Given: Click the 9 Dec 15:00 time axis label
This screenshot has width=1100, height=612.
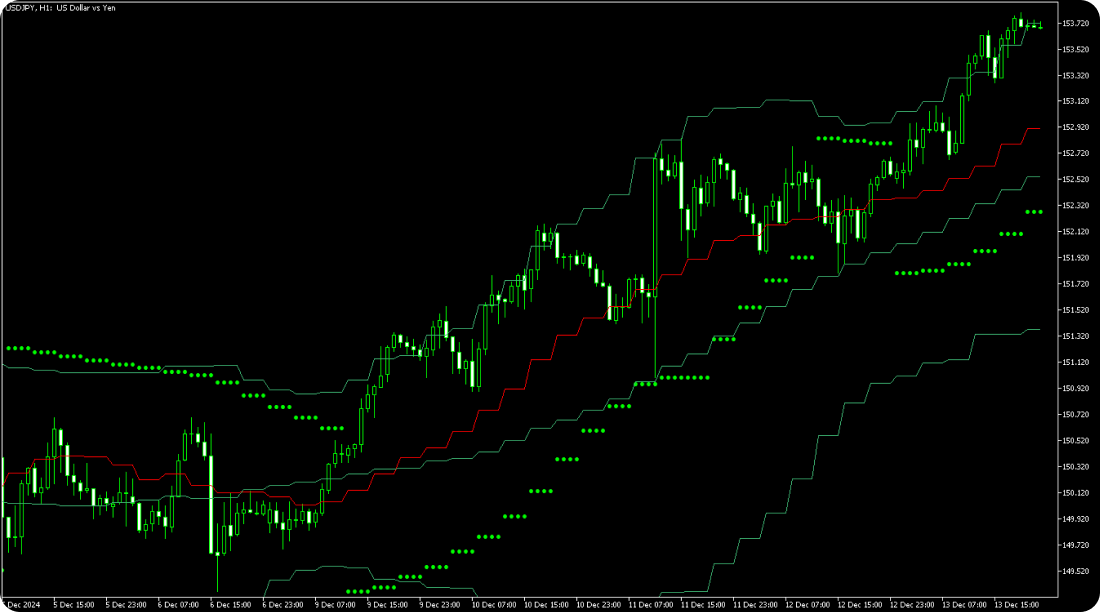Looking at the screenshot, I should click(387, 604).
